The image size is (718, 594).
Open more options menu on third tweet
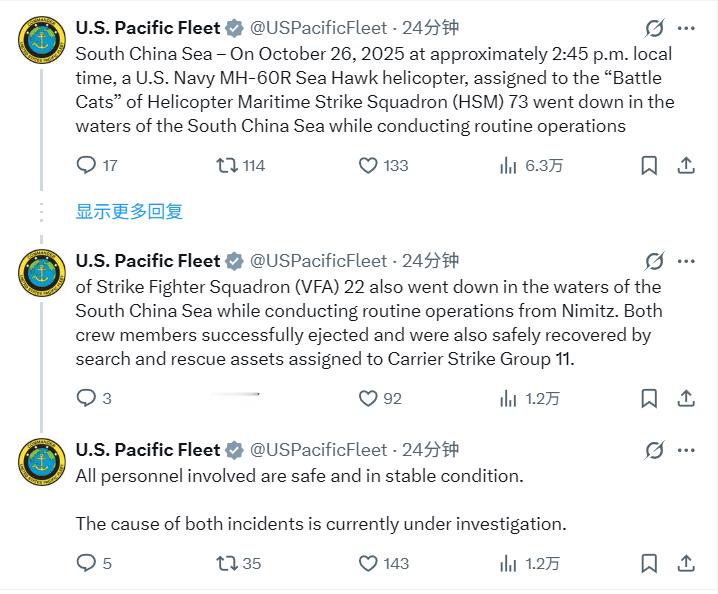click(686, 450)
